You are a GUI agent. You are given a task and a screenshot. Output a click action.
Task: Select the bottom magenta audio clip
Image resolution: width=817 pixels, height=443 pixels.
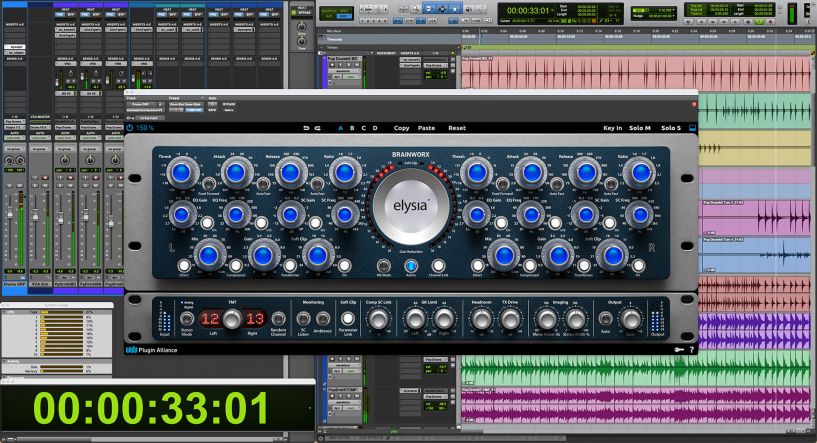(x=637, y=404)
